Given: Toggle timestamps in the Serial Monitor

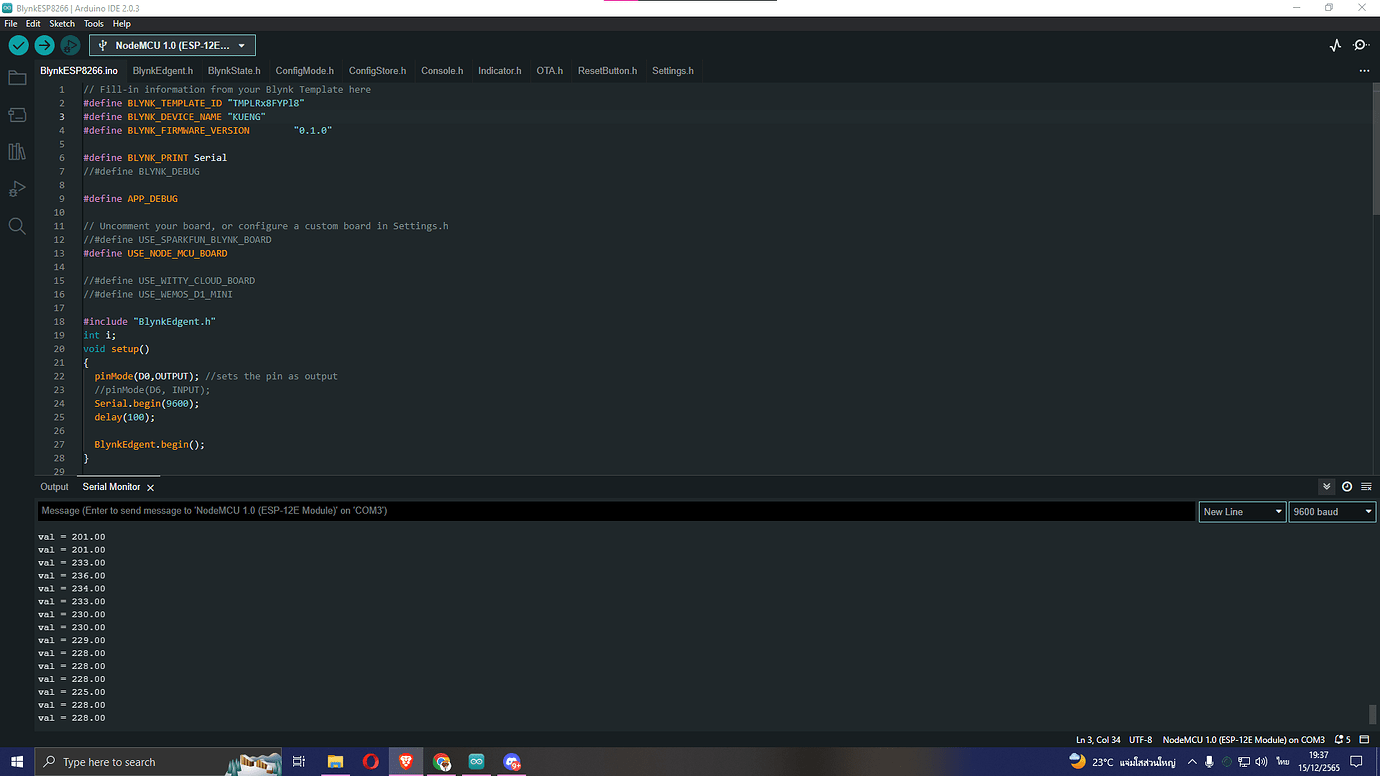Looking at the screenshot, I should (x=1347, y=487).
